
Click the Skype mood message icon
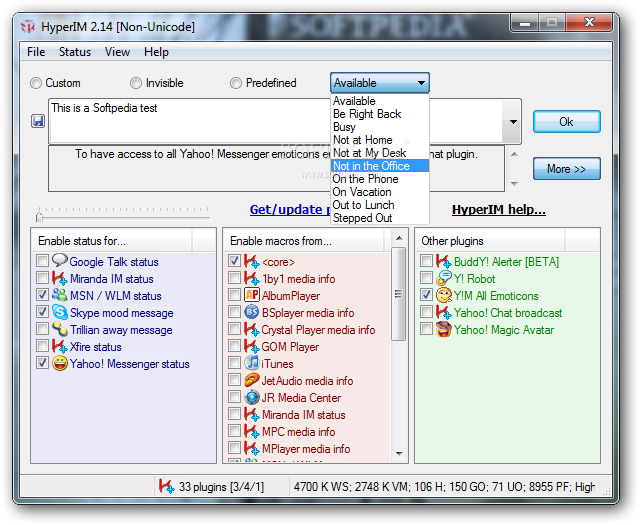coord(60,312)
